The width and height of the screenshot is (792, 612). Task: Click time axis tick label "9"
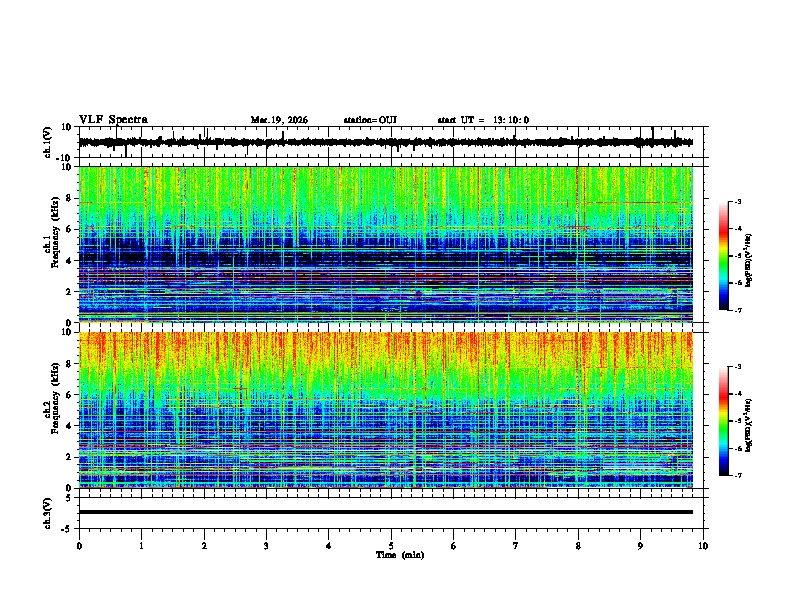tap(640, 546)
